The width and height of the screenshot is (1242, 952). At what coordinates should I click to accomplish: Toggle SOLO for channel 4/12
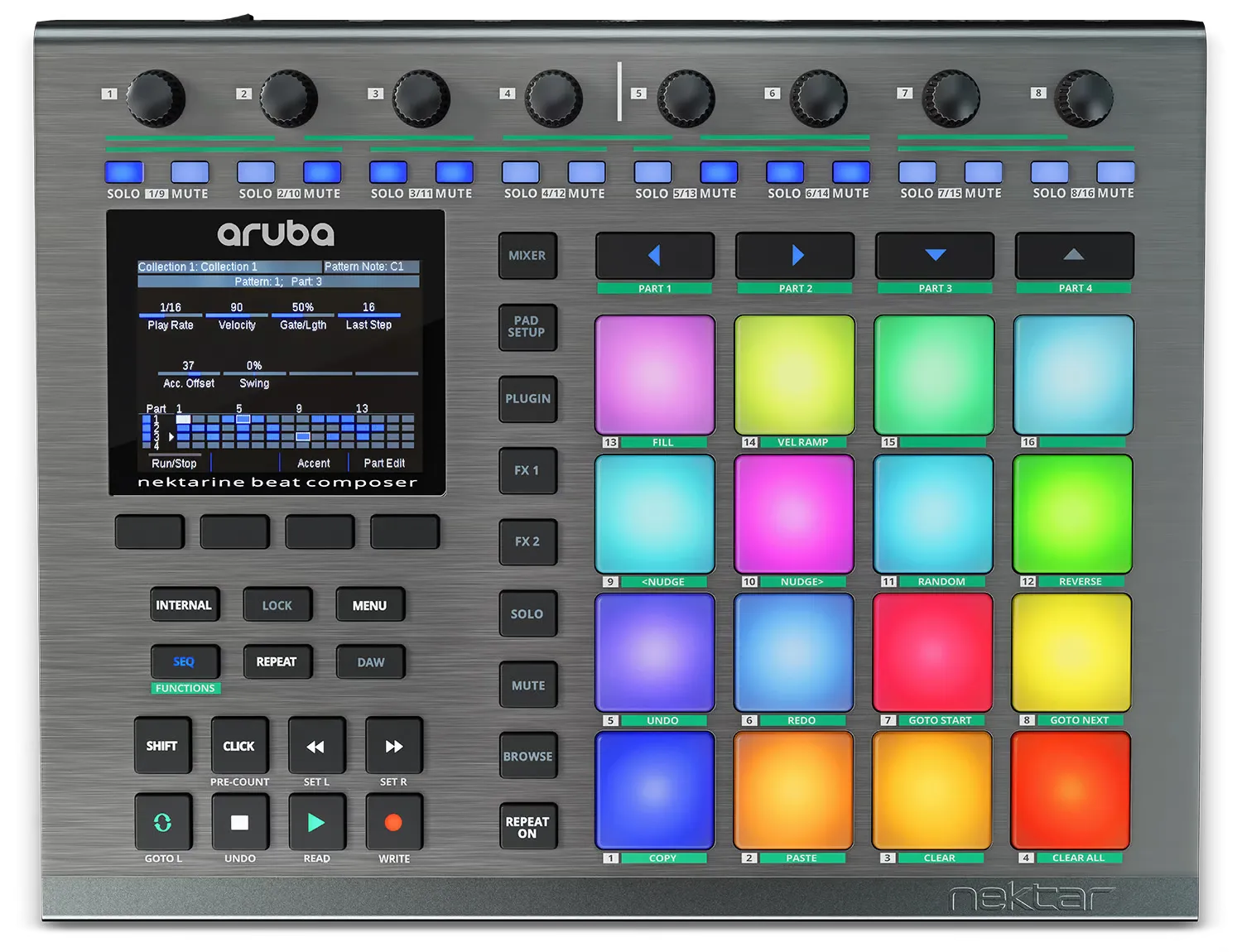tap(521, 172)
